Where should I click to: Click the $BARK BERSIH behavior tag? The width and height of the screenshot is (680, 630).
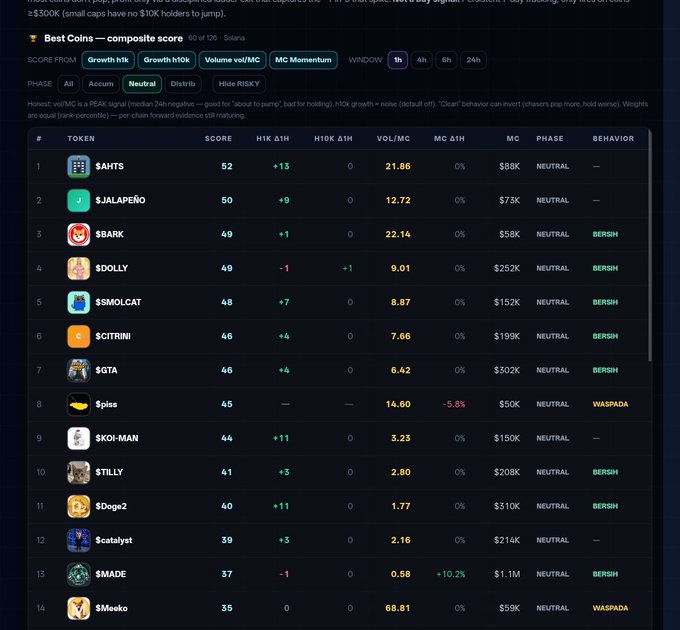[605, 234]
